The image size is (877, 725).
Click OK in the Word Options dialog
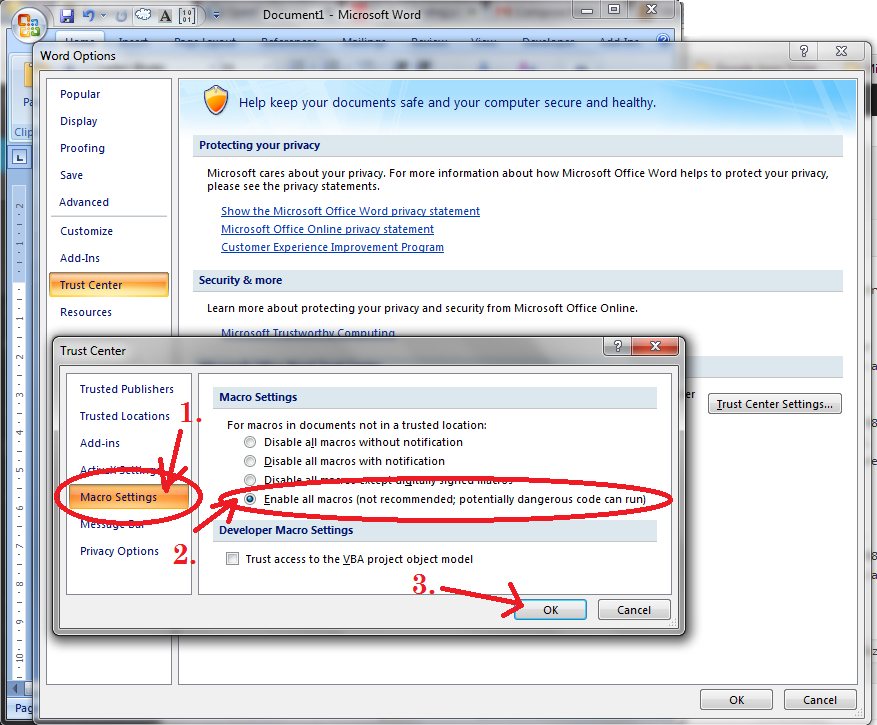(736, 700)
